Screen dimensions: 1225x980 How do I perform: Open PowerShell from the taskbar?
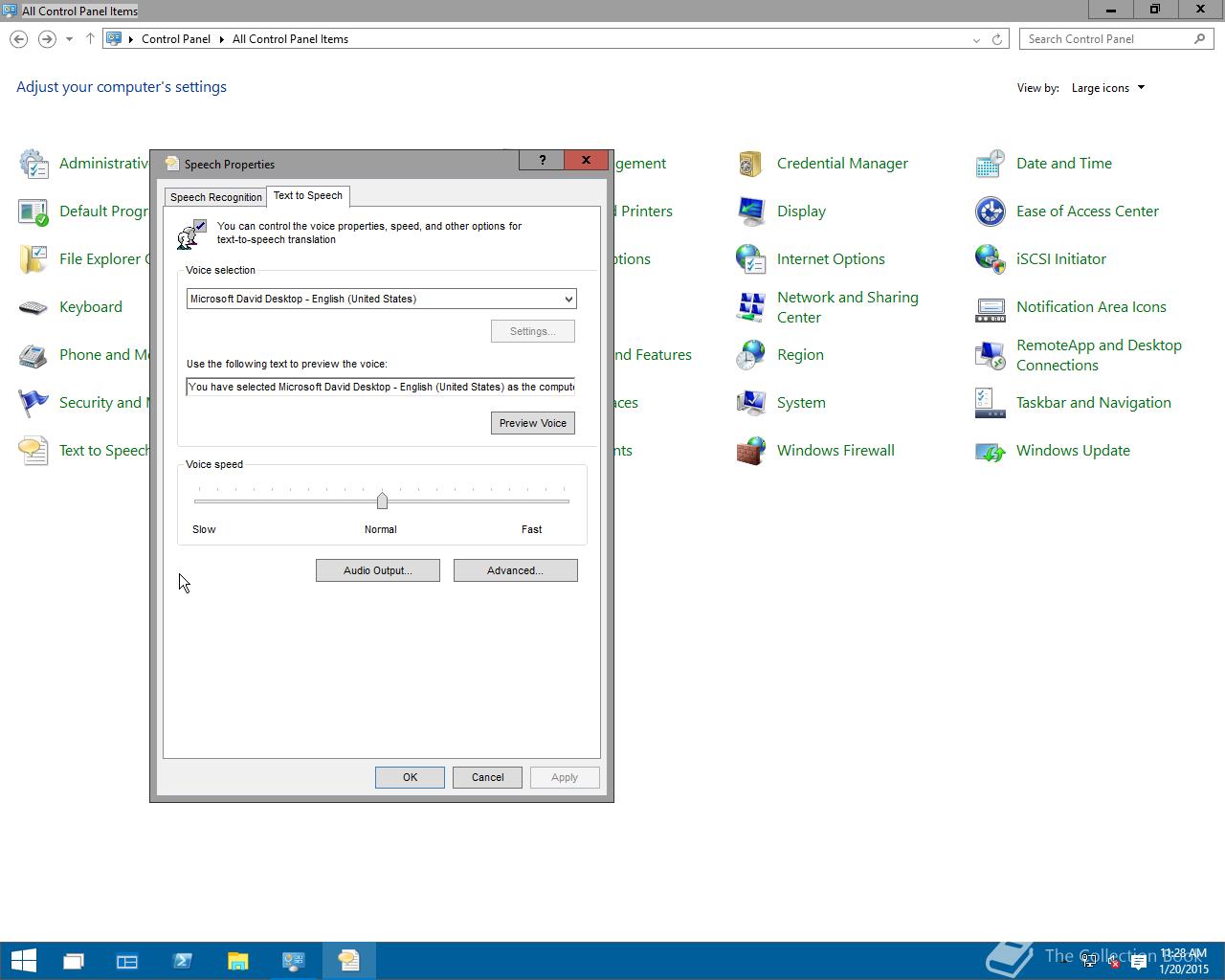pyautogui.click(x=183, y=960)
